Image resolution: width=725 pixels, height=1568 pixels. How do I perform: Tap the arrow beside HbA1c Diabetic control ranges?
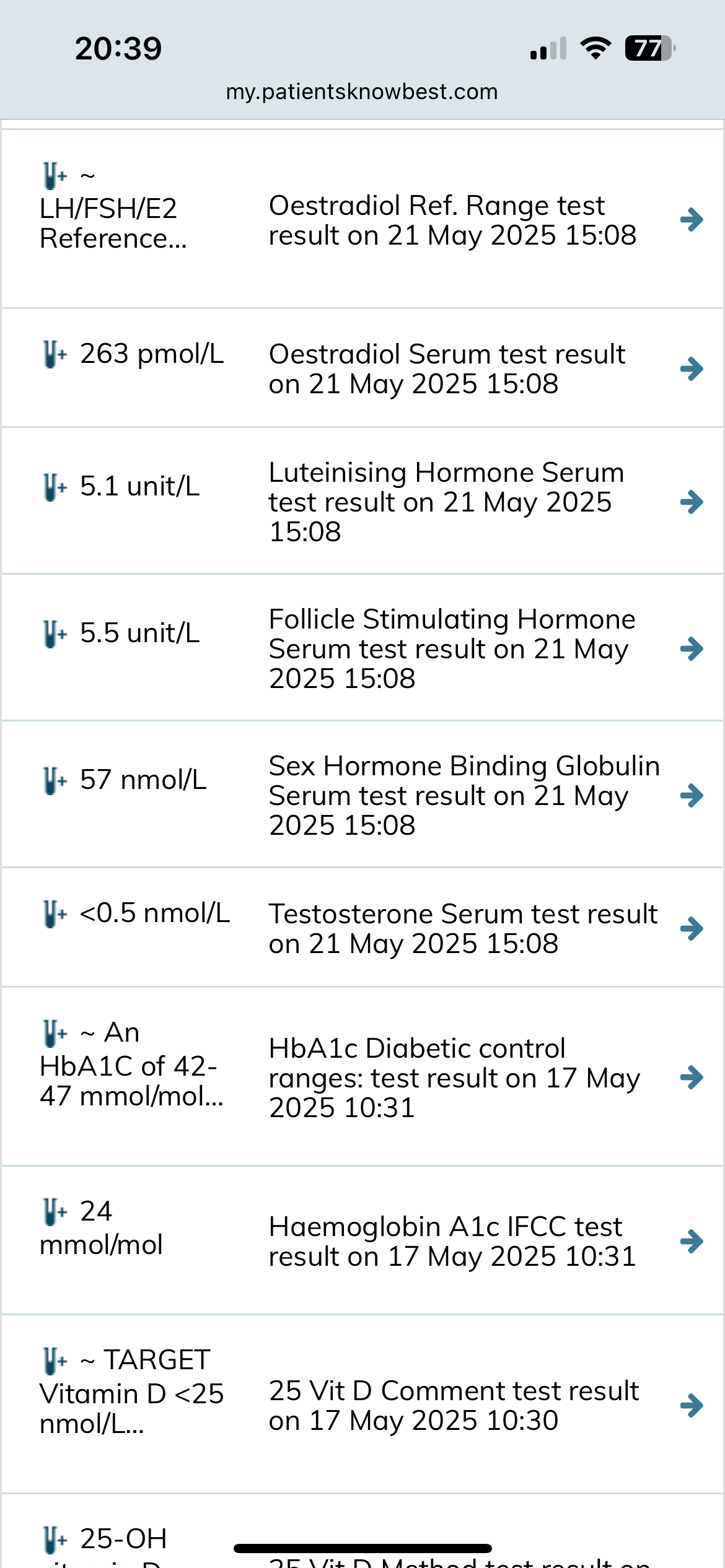pos(691,1078)
